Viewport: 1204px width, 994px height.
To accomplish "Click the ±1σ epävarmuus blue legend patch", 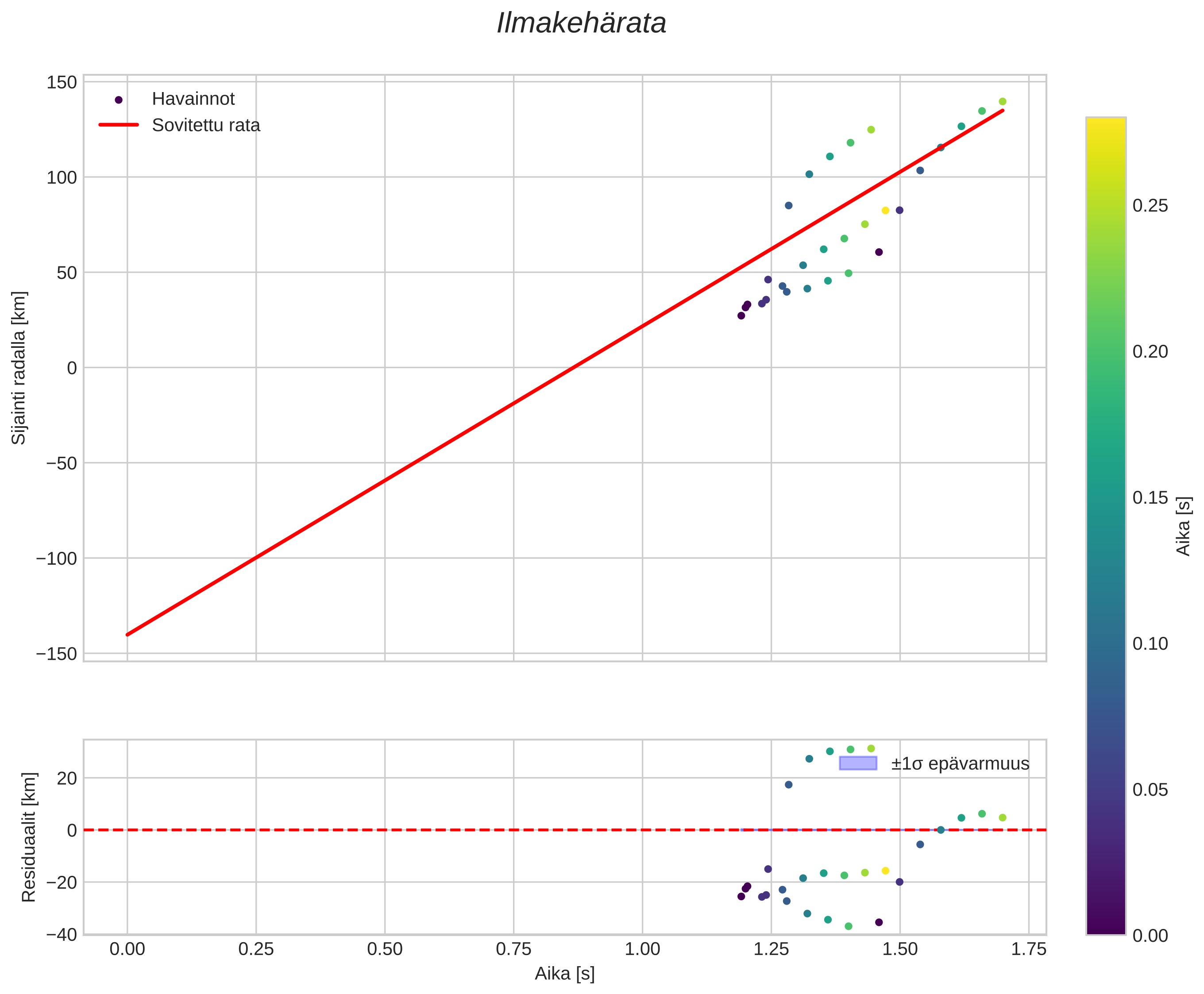I will point(857,763).
